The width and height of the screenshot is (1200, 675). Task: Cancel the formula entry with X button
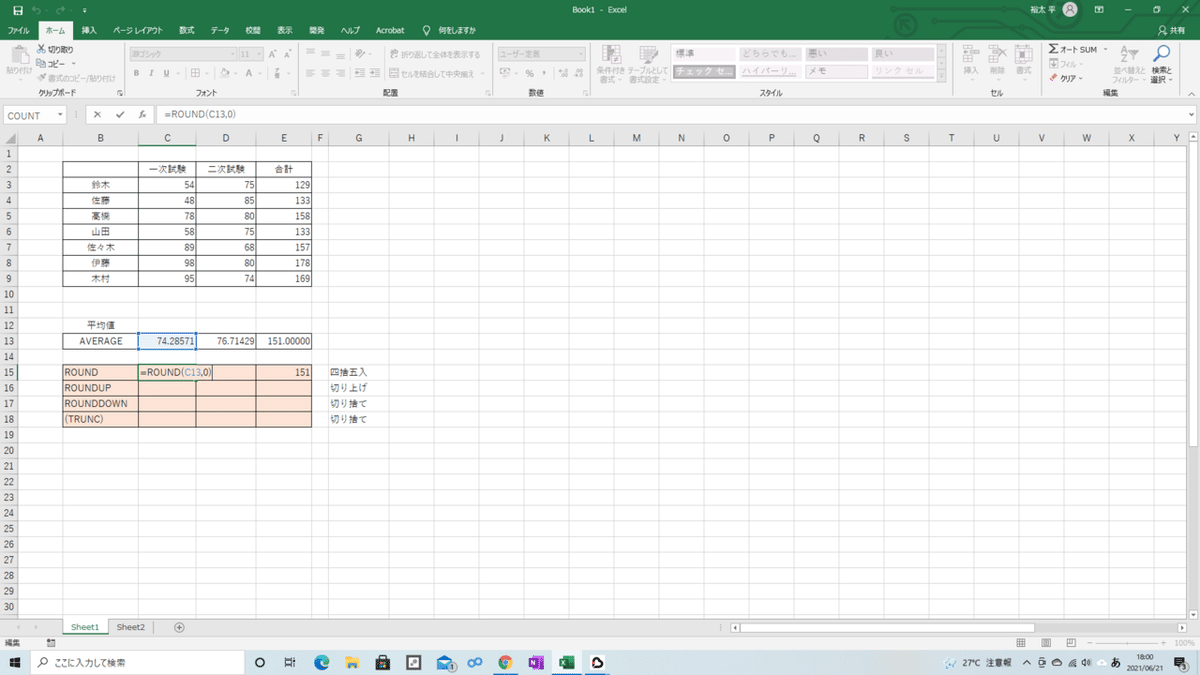tap(97, 115)
